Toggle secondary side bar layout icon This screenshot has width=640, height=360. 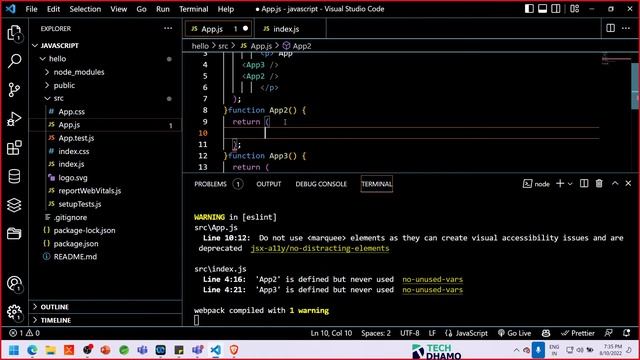(x=556, y=9)
